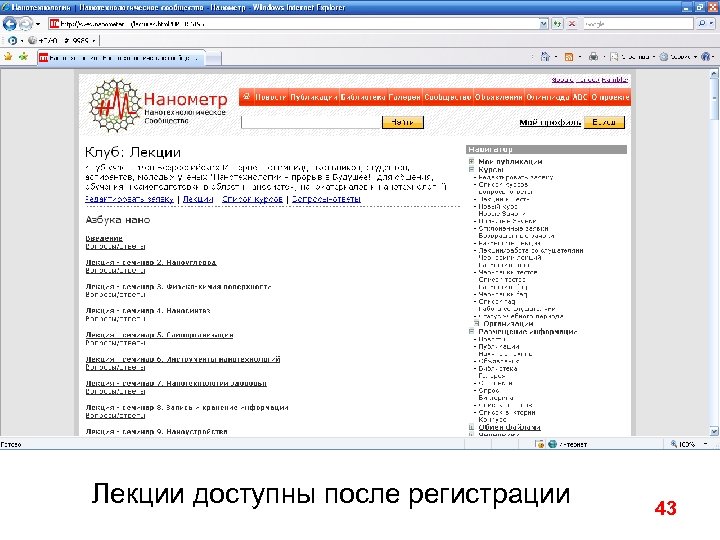Click the green Refresh page icon

(x=557, y=24)
